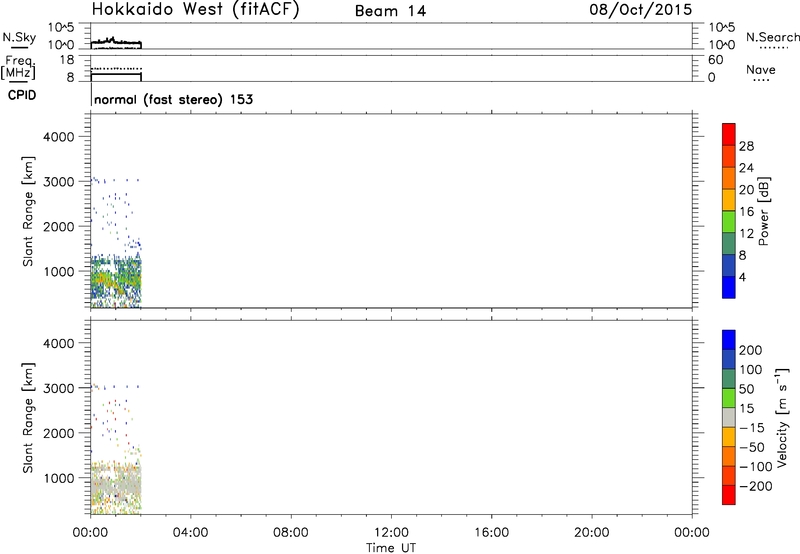Click the '08:00' time tick label
Viewport: 800px width, 554px height.
tap(290, 533)
